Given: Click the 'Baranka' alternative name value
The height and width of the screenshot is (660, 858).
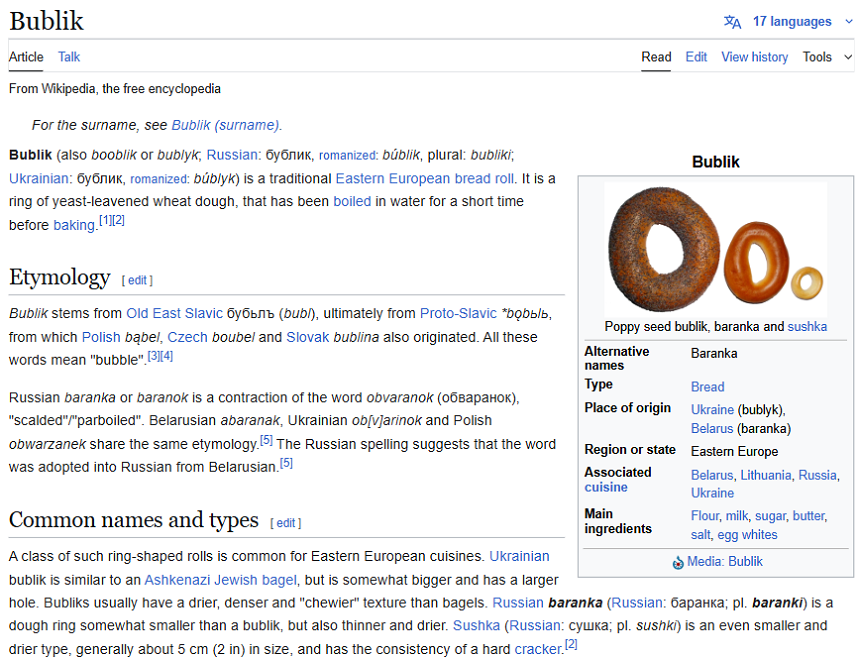Looking at the screenshot, I should pyautogui.click(x=714, y=354).
